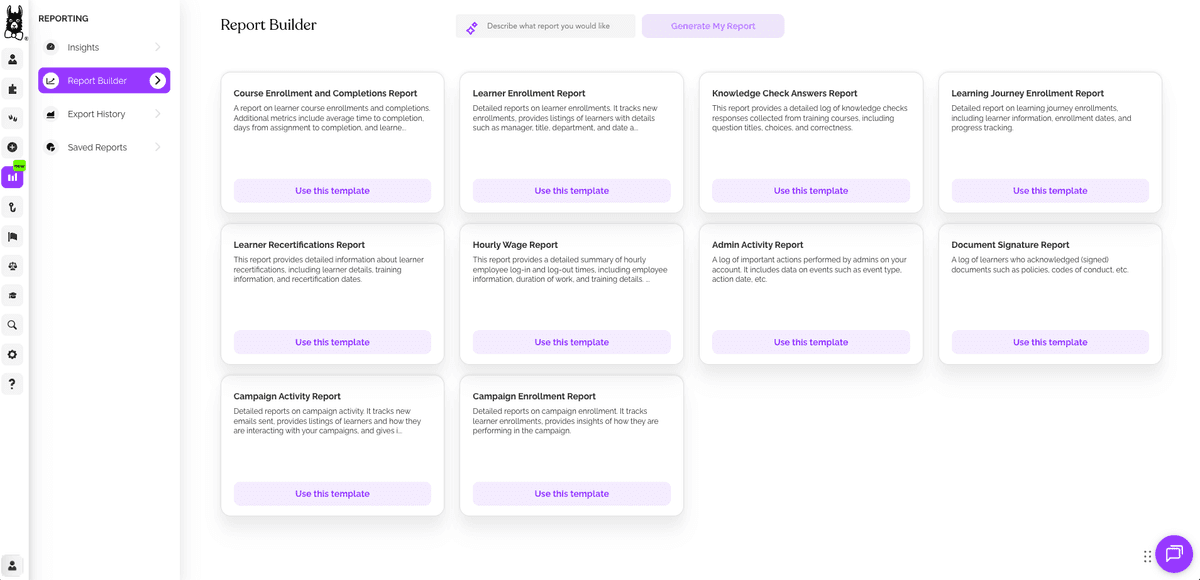The image size is (1200, 580).
Task: Open the graduation cap sidebar icon
Action: tap(12, 296)
